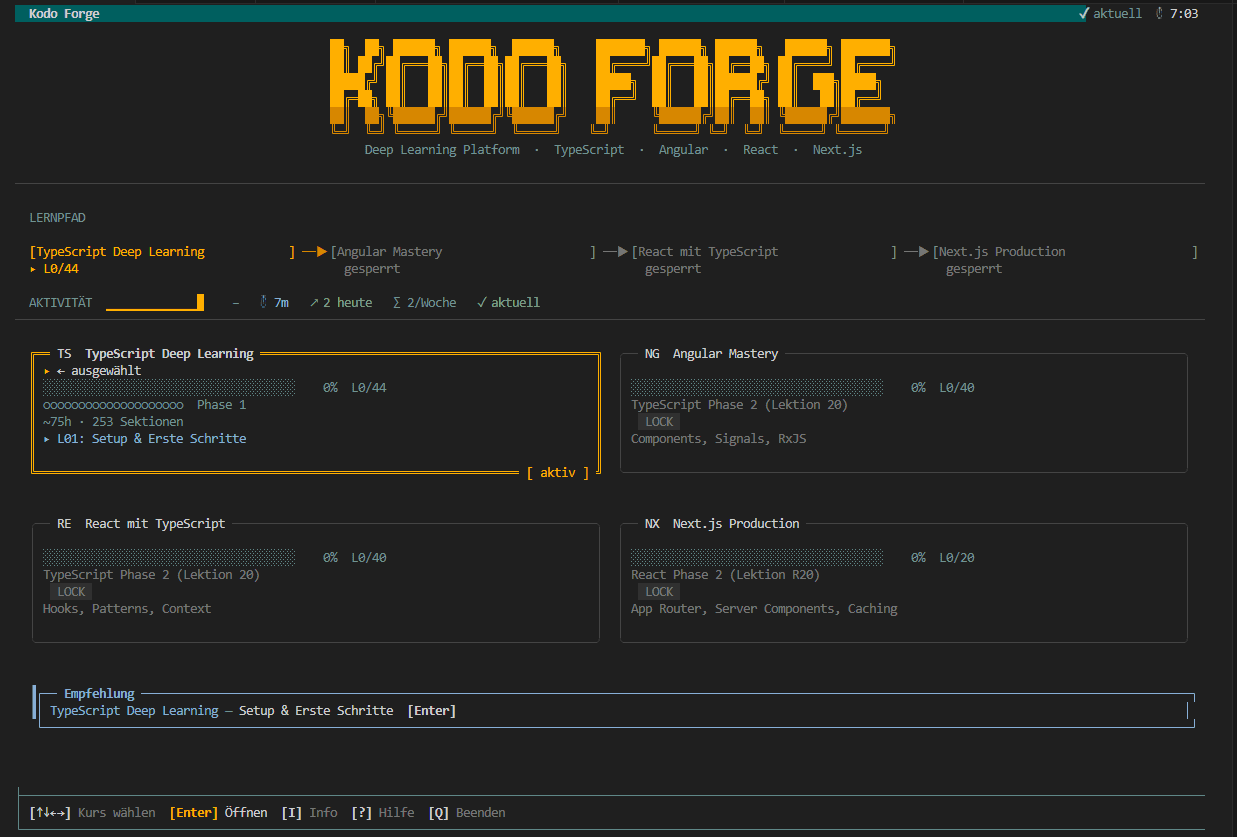Click the arrow keys 'Kurs wählen' footer hint
This screenshot has width=1237, height=837.
[x=93, y=813]
